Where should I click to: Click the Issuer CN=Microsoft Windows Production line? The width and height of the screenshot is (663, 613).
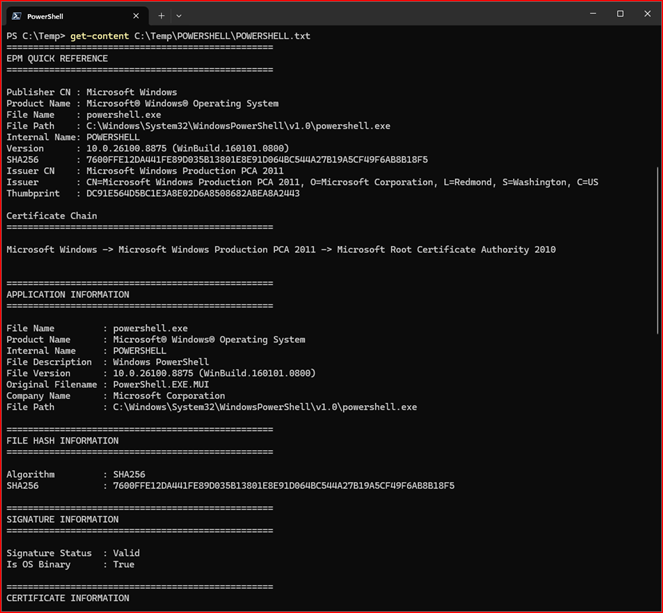(x=302, y=182)
